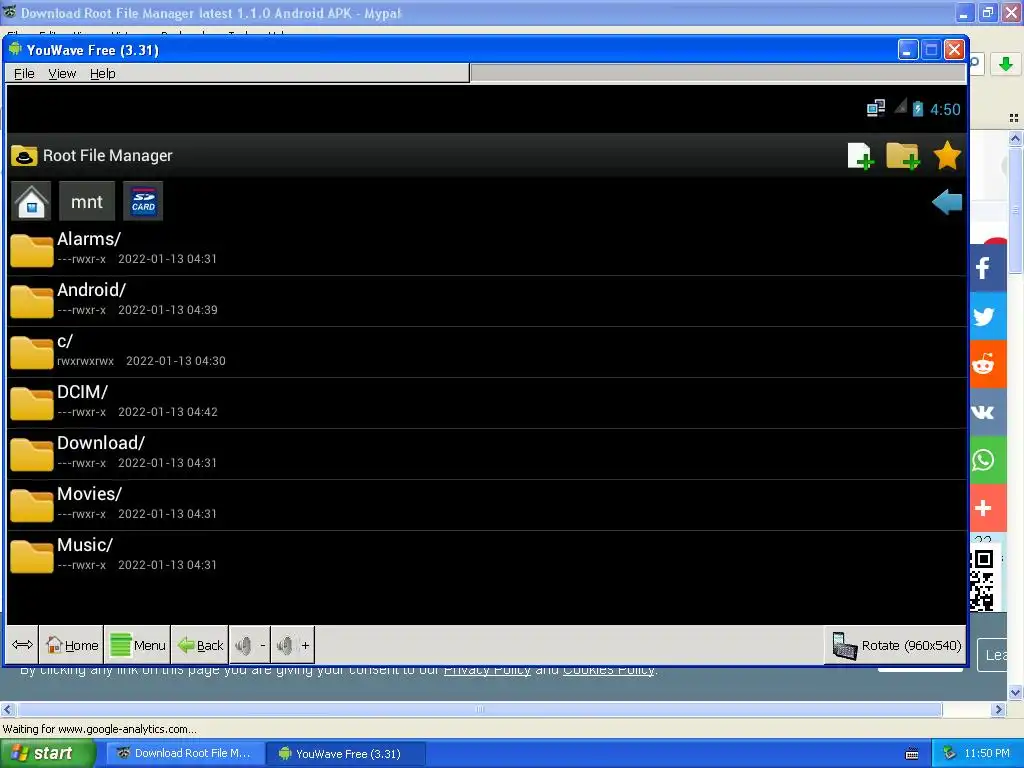
Task: Click the 2022-01-13 04:42 timestamp of DCIM
Action: click(x=168, y=412)
